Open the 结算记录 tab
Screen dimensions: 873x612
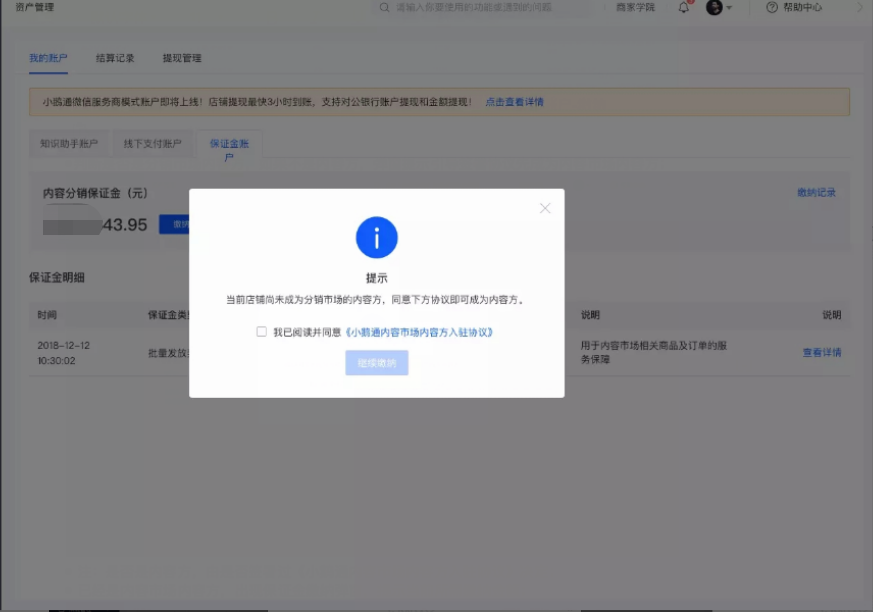pyautogui.click(x=115, y=58)
